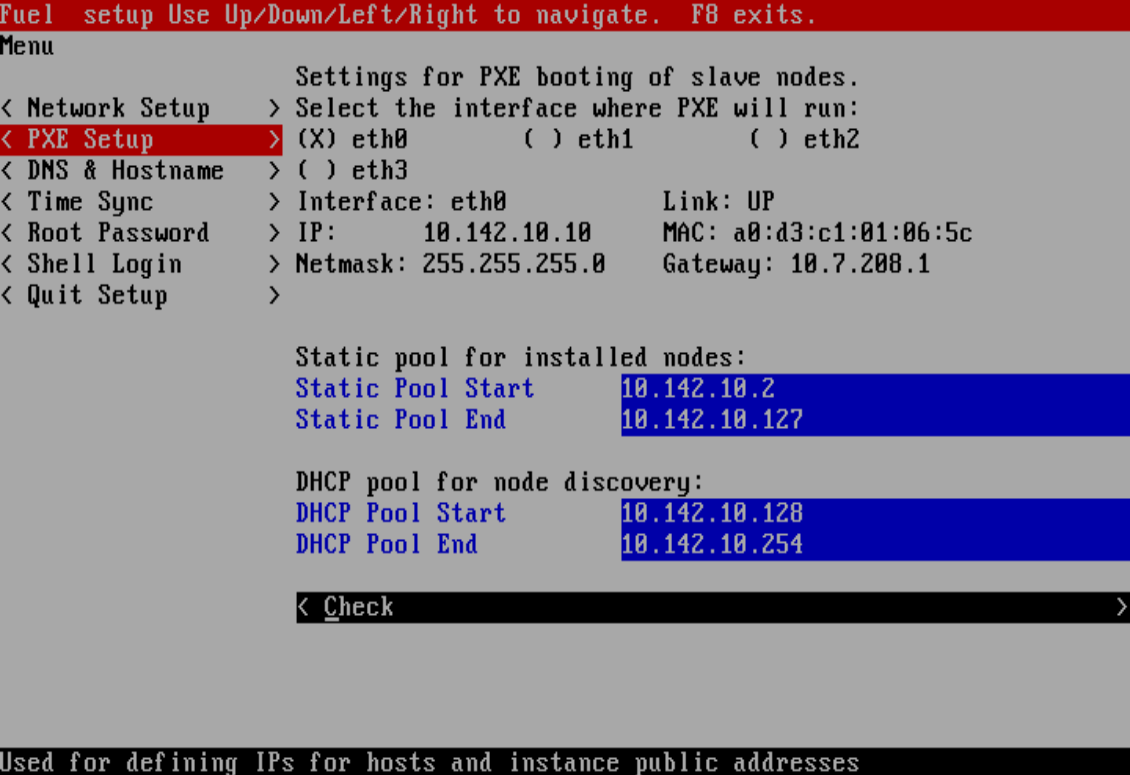
Task: Click the Netmask 255.255.255.0 value
Action: click(514, 263)
